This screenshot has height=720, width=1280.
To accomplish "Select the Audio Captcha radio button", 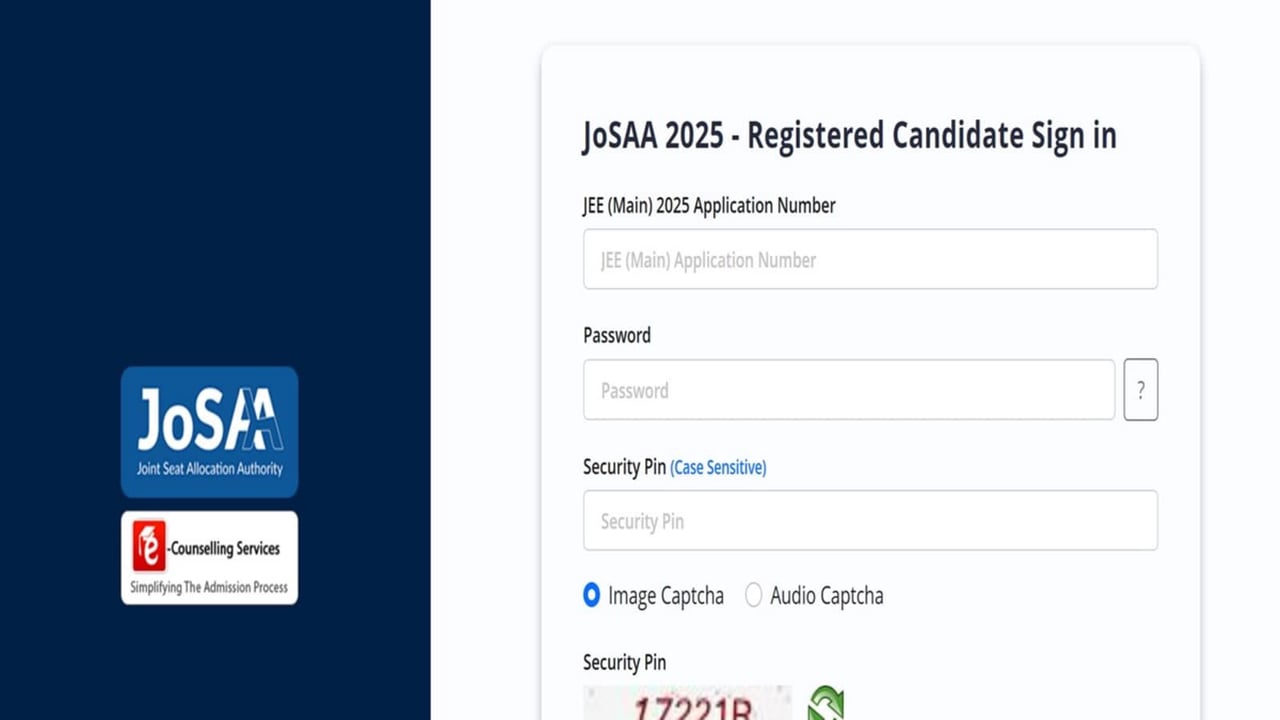I will click(753, 596).
